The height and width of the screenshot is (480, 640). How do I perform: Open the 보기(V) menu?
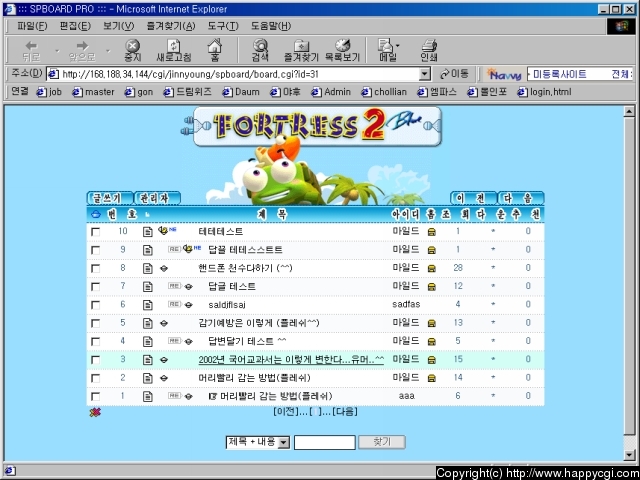[118, 26]
